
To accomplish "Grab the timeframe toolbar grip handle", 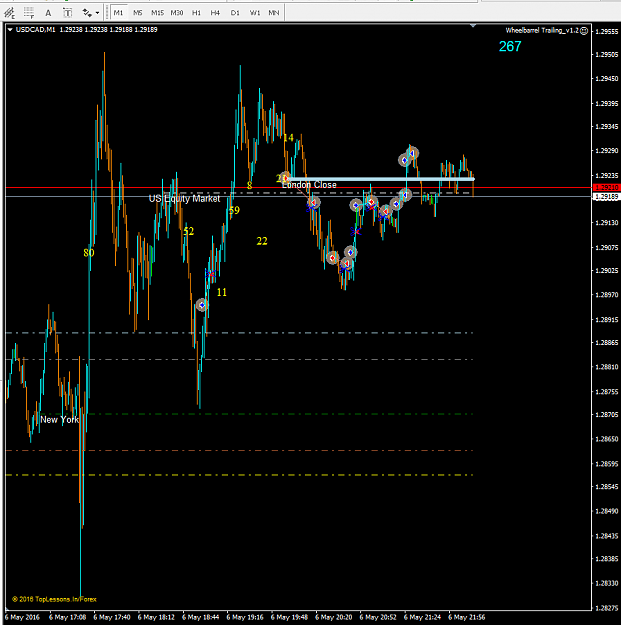I will click(107, 13).
